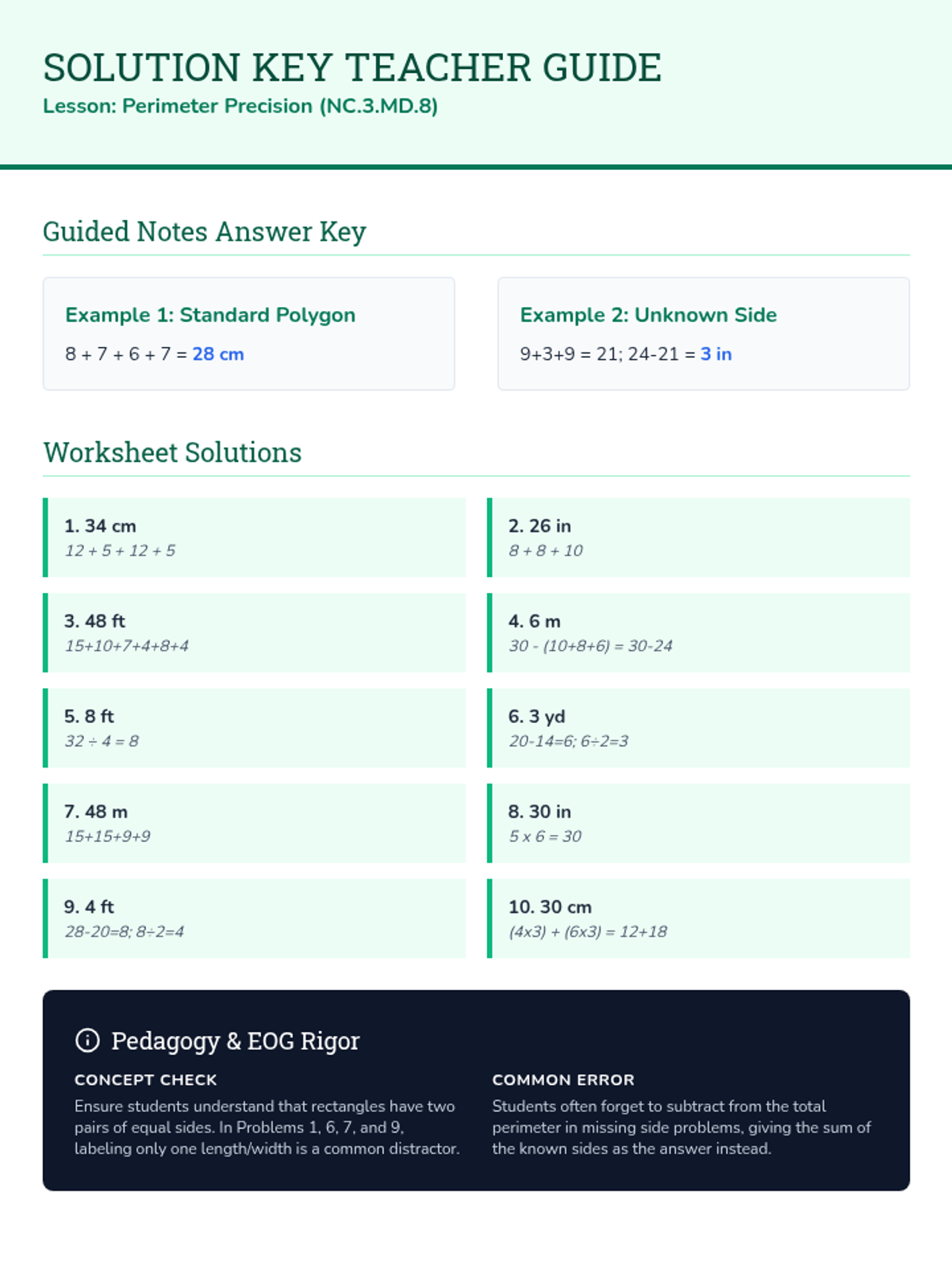The image size is (952, 1270).
Task: Click solution 10 showing 30 cm
Action: (698, 918)
